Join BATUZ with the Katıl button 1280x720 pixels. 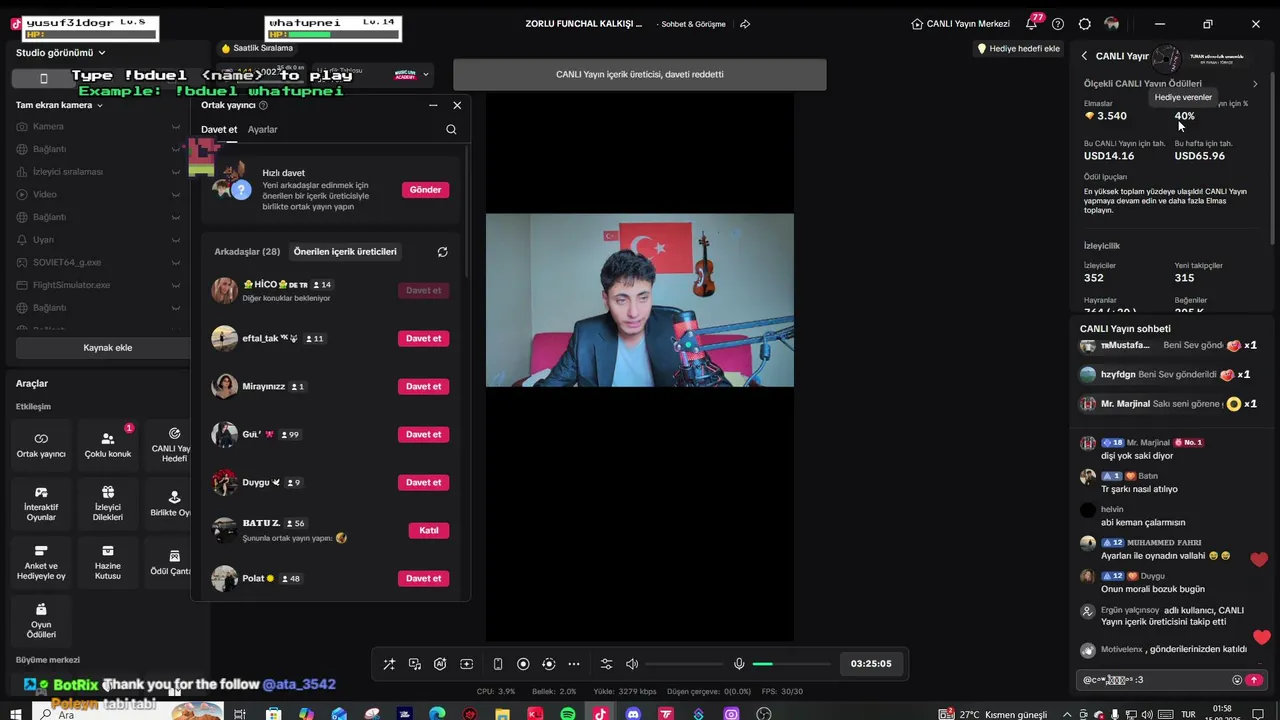point(429,530)
